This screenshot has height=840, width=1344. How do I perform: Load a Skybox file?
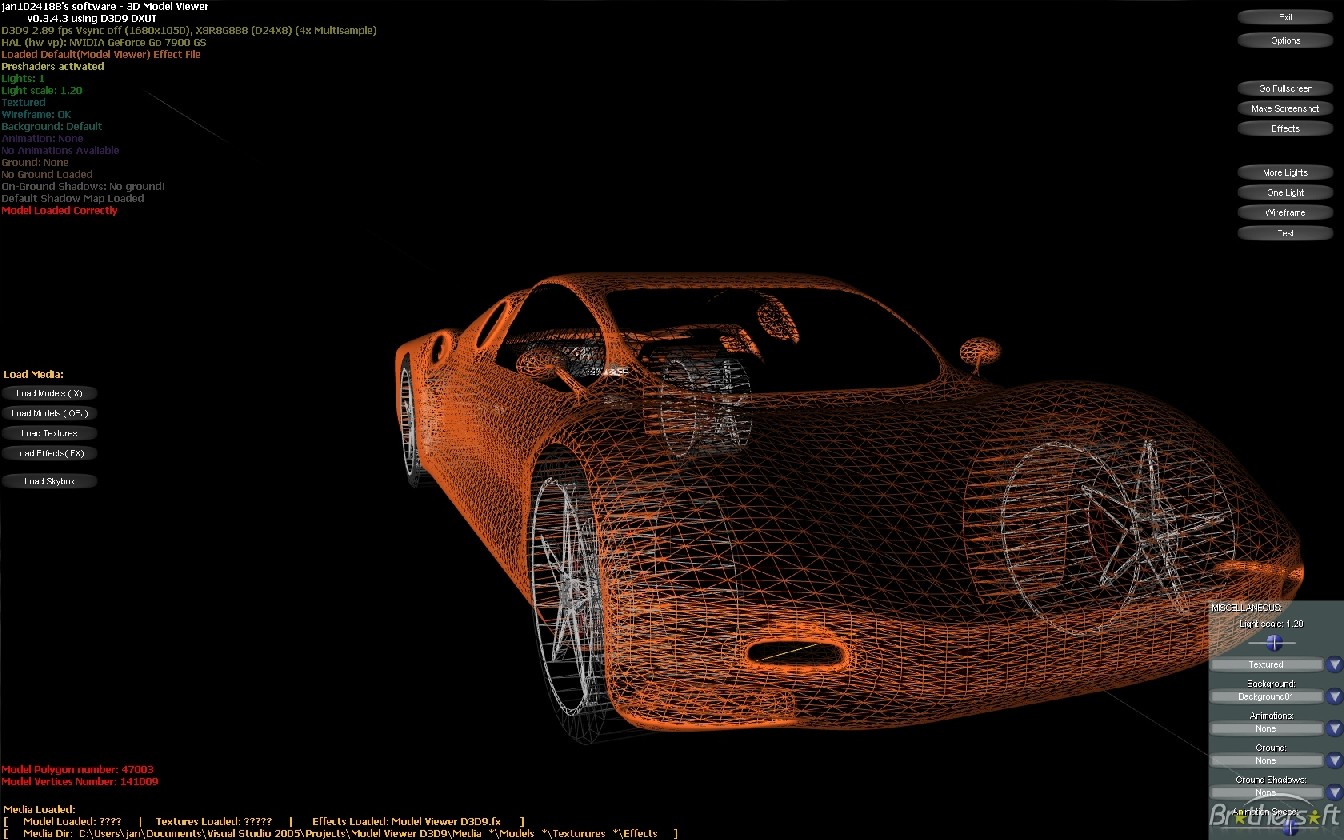point(49,481)
